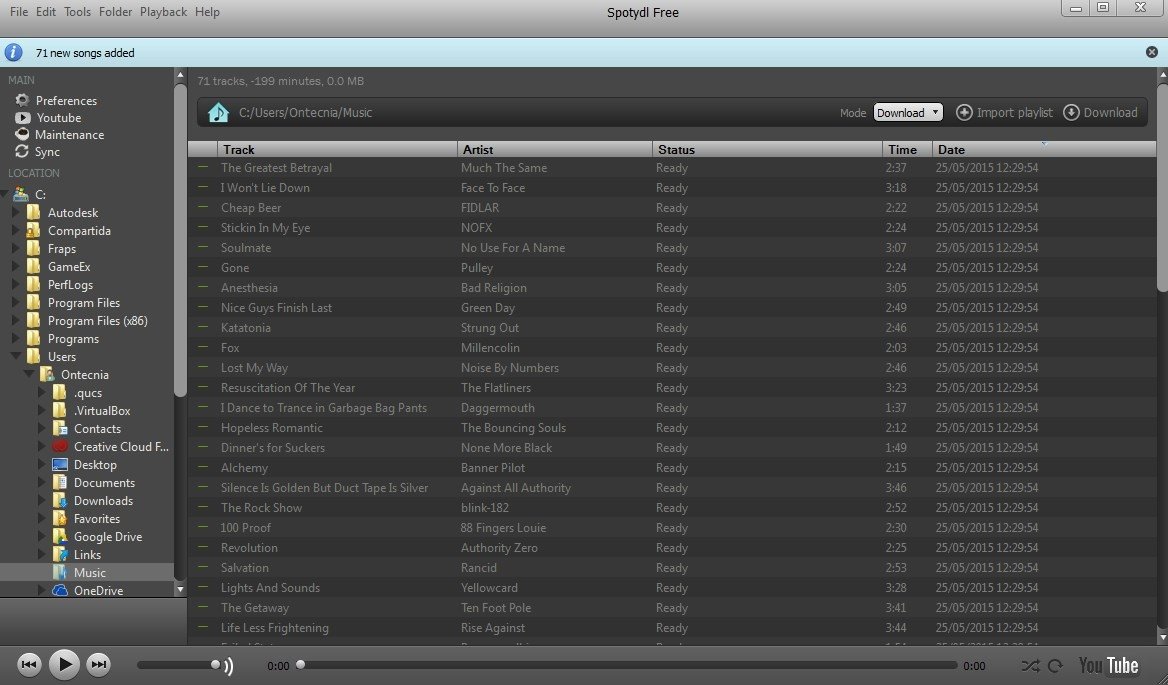The height and width of the screenshot is (685, 1168).
Task: Select the Music folder in tree
Action: [89, 573]
